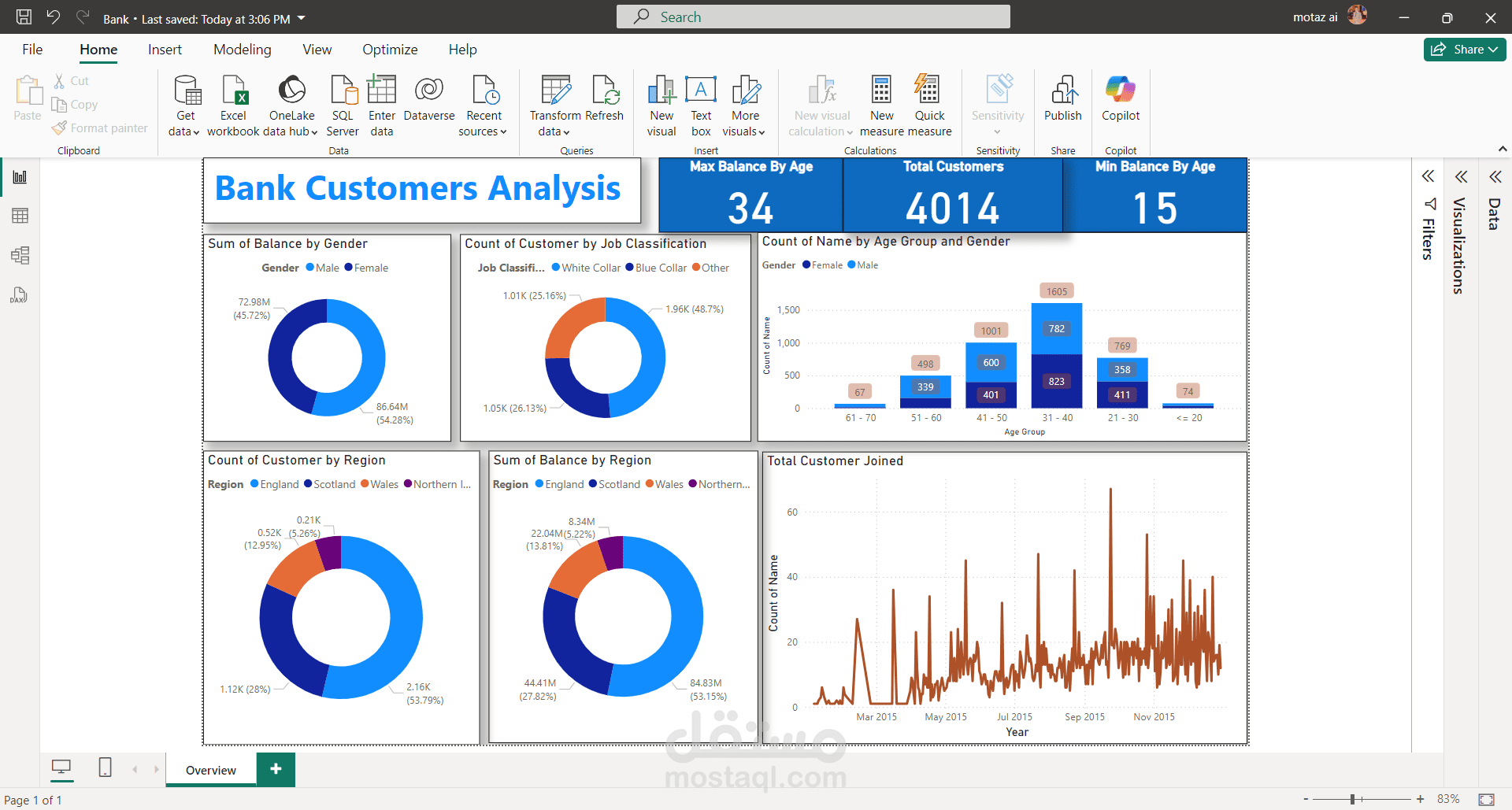Open Quick measure

point(930,104)
